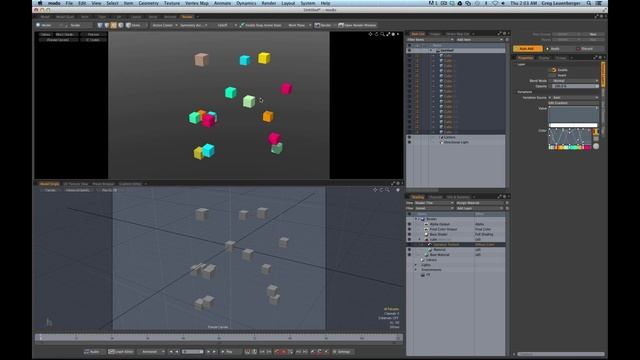Open the Texture menu
Image resolution: width=640 pixels, height=360 pixels.
(172, 3)
